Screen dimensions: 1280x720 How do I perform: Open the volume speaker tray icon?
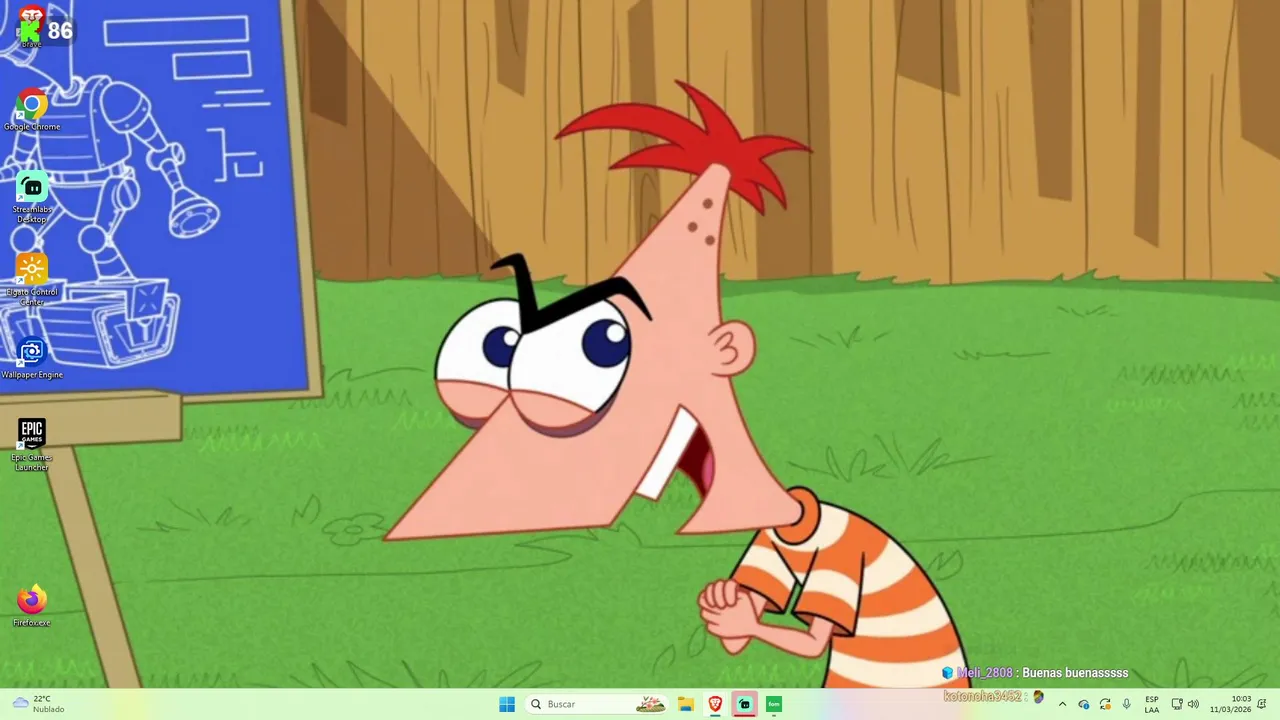pos(1193,704)
